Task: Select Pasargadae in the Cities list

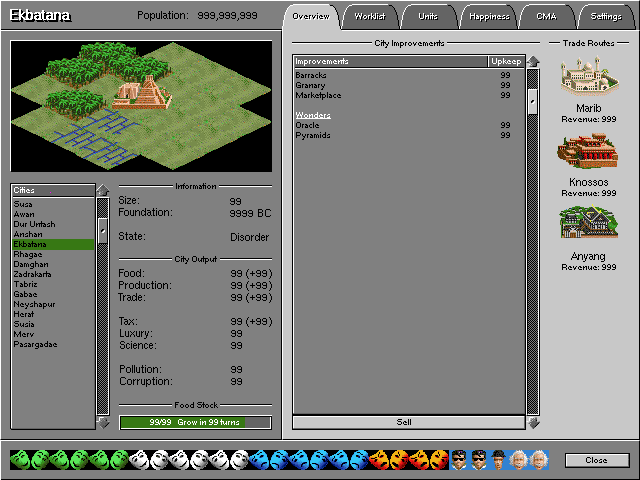Action: point(53,344)
